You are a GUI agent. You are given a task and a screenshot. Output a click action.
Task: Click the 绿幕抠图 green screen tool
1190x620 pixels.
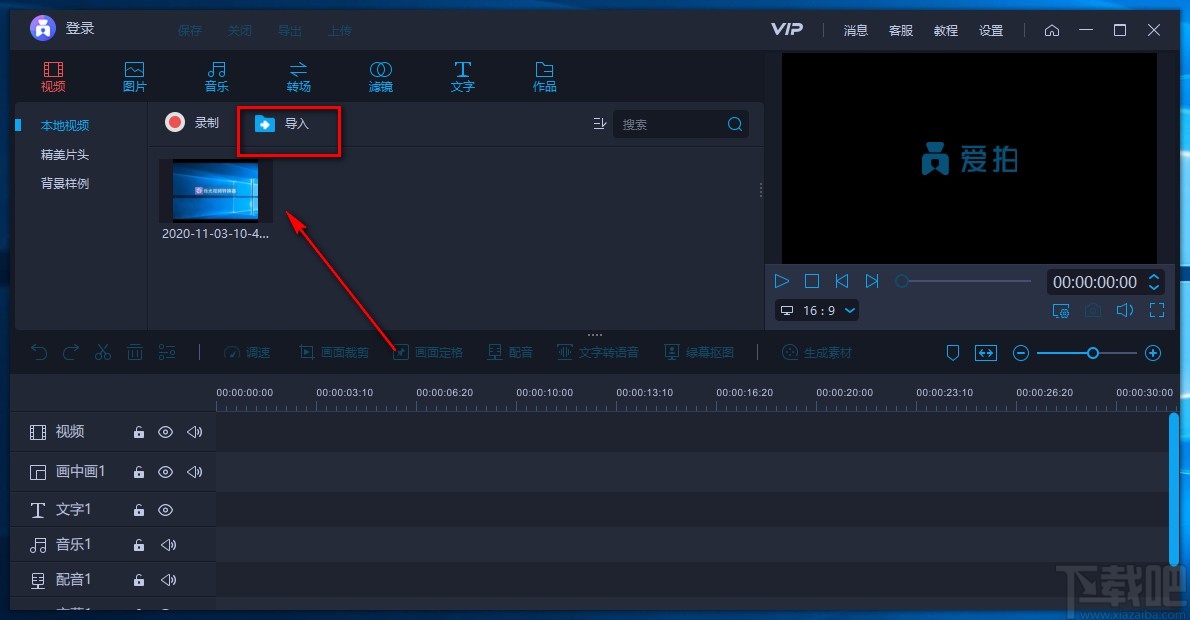(x=699, y=353)
